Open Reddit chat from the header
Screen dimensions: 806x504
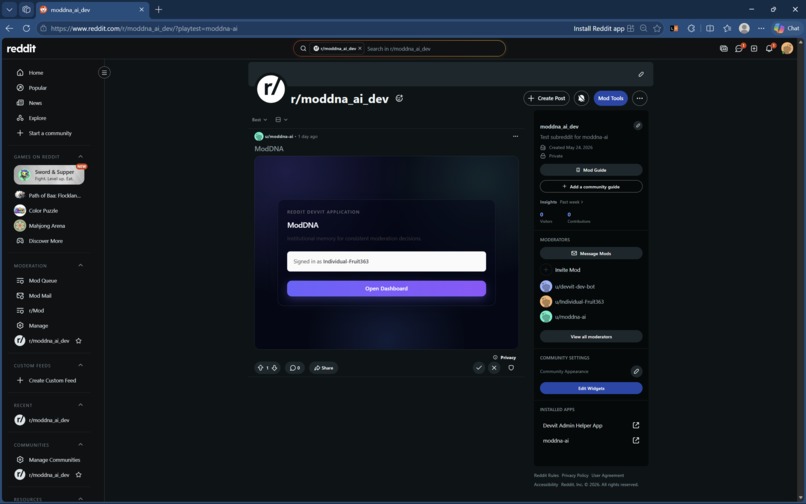739,48
